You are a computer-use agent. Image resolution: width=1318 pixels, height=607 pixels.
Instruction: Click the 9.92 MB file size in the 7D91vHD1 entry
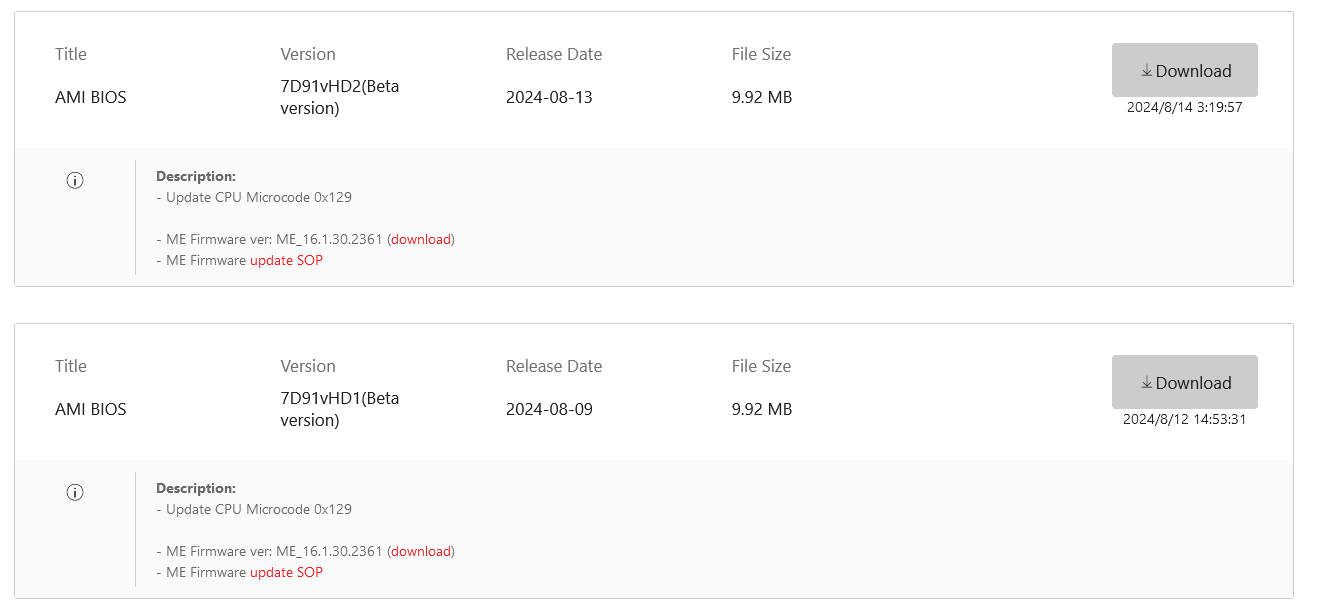[x=762, y=409]
